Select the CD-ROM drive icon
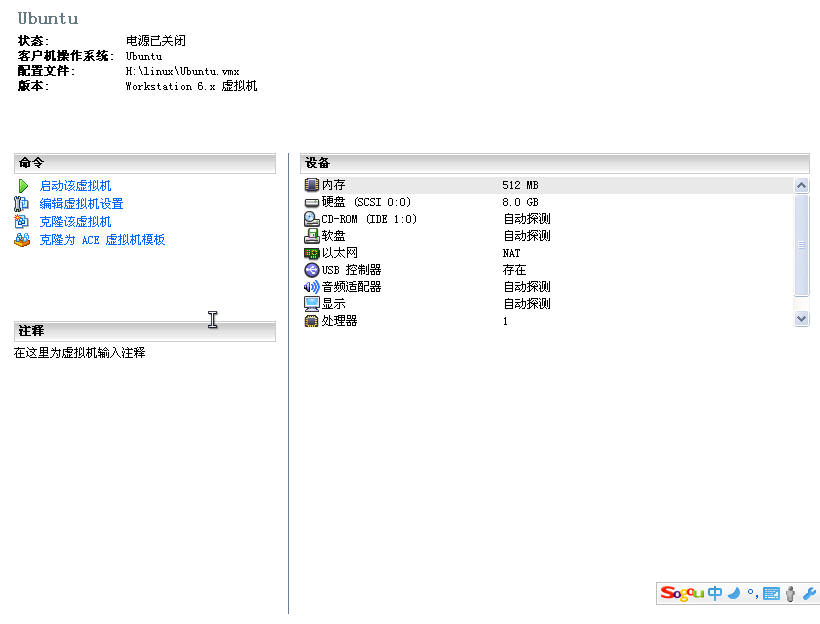Screen dimensions: 820x624 pyautogui.click(x=311, y=219)
